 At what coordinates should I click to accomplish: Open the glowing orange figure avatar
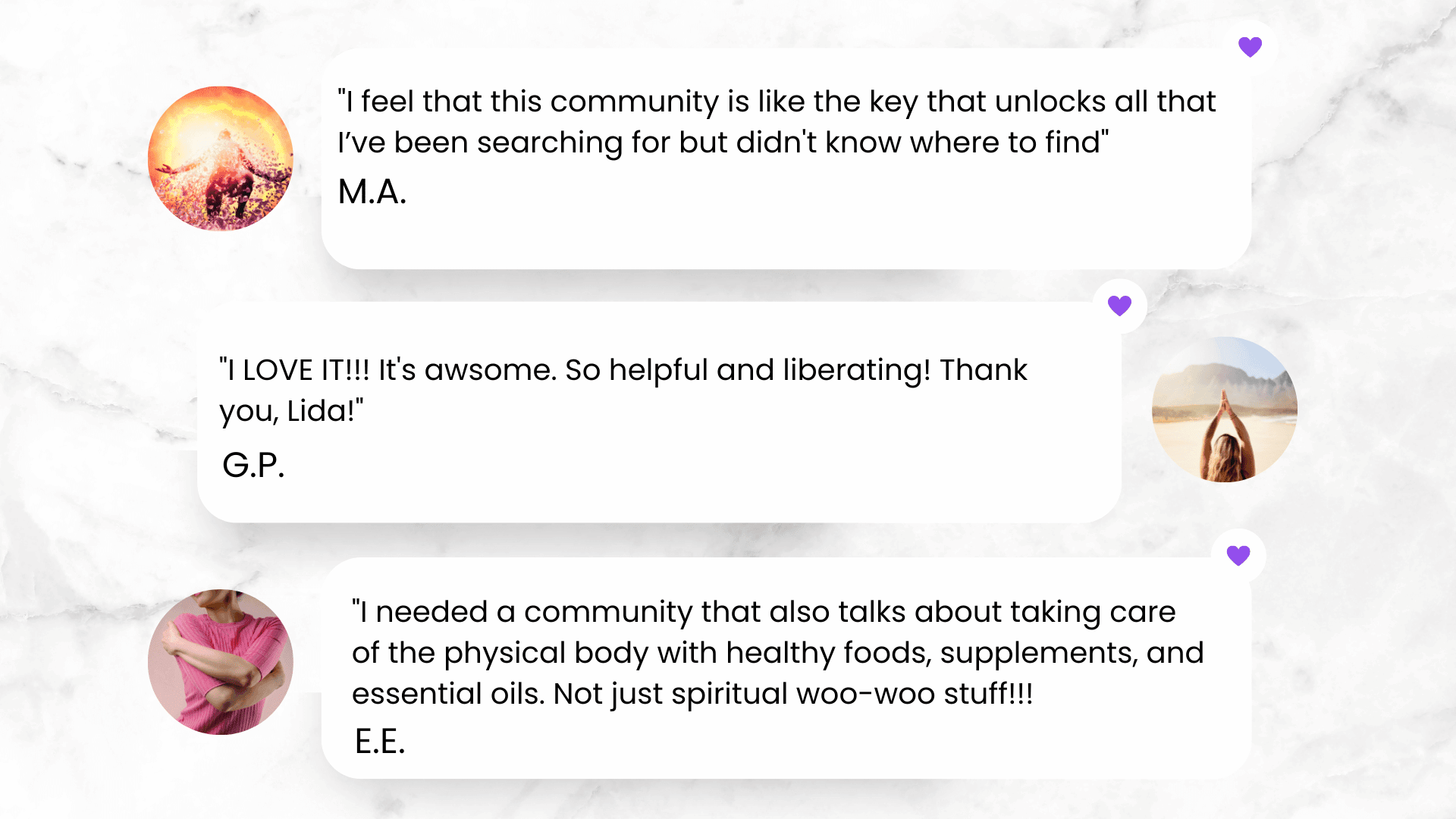click(221, 158)
